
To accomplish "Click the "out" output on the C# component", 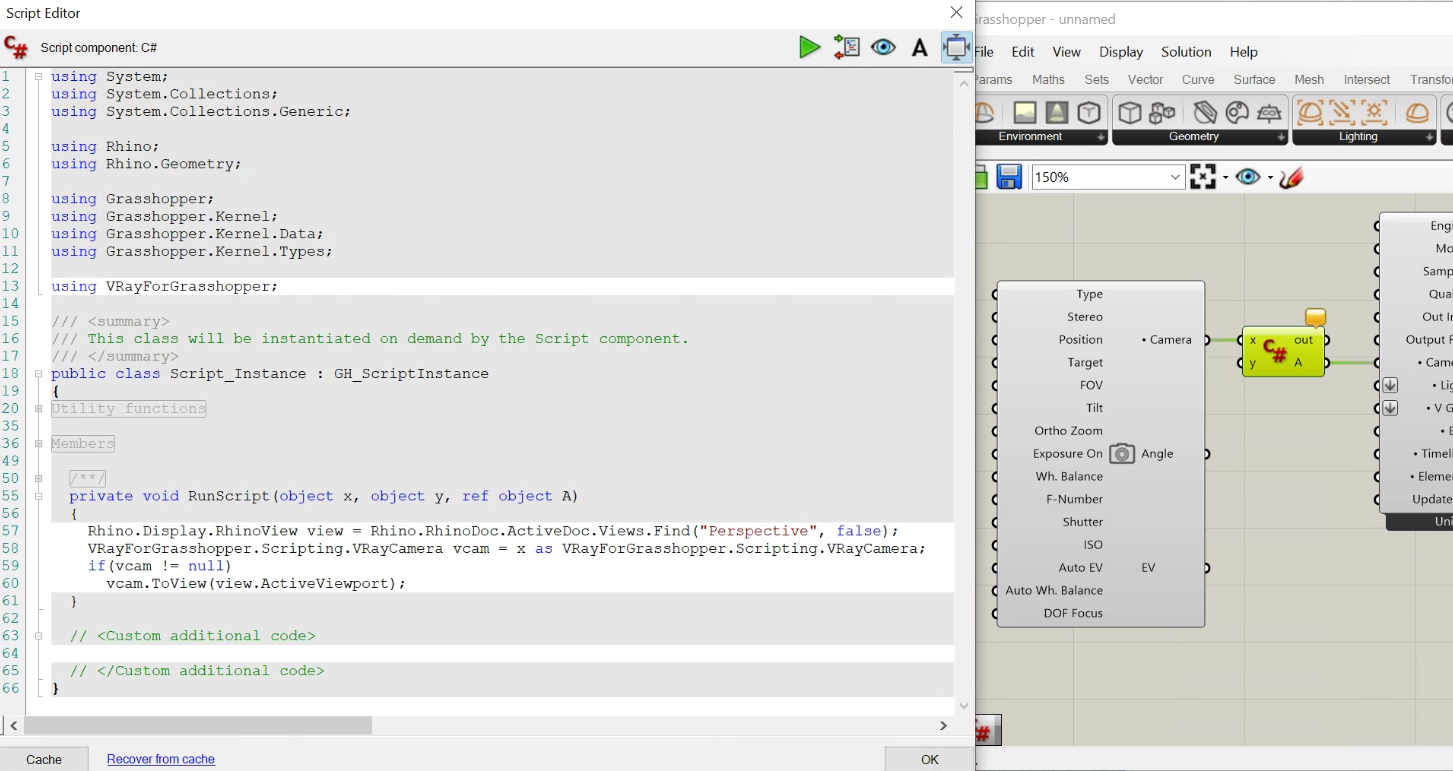I will [1304, 340].
